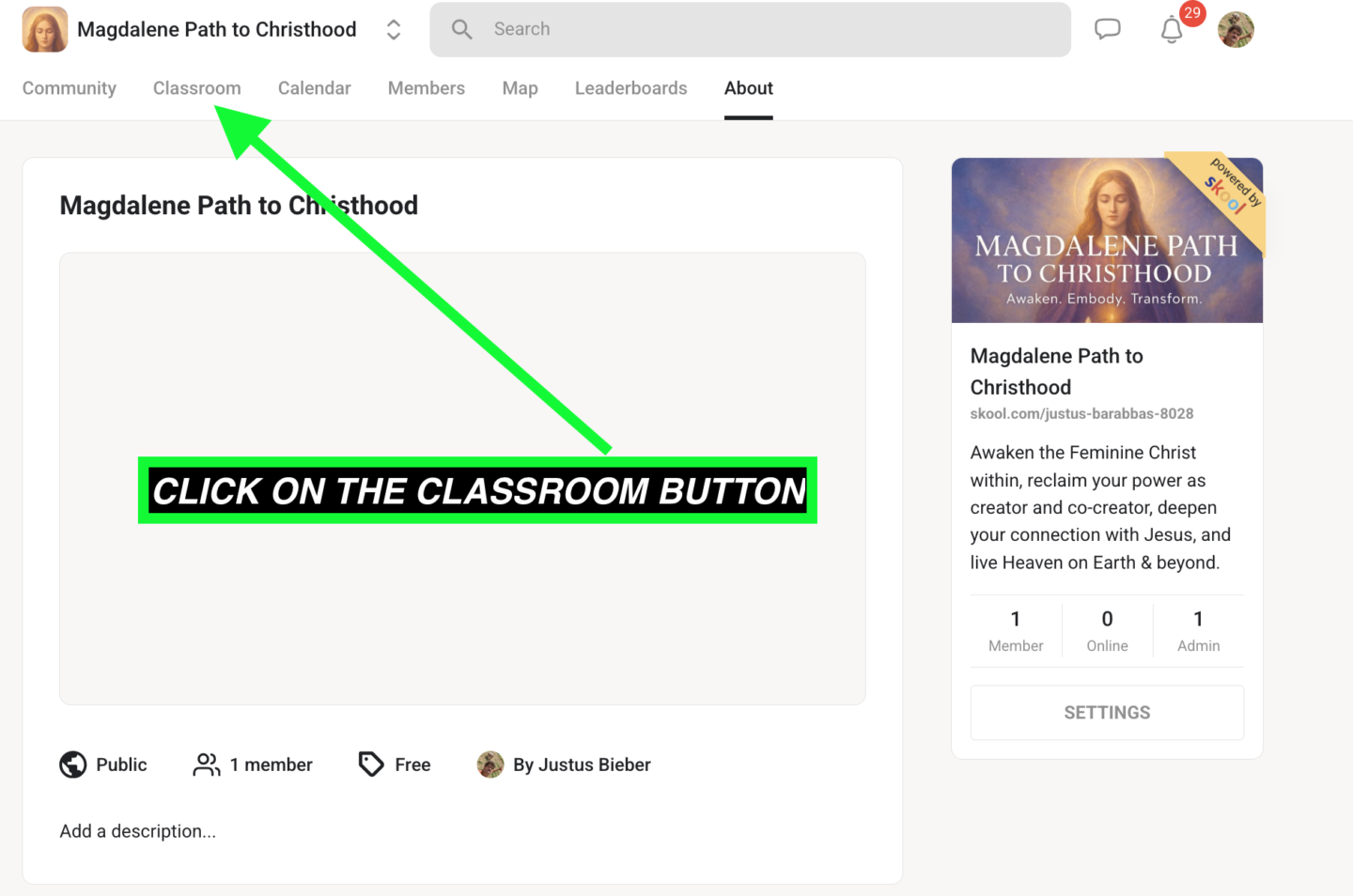The image size is (1353, 896).
Task: Click the search magnifier icon
Action: pos(461,29)
